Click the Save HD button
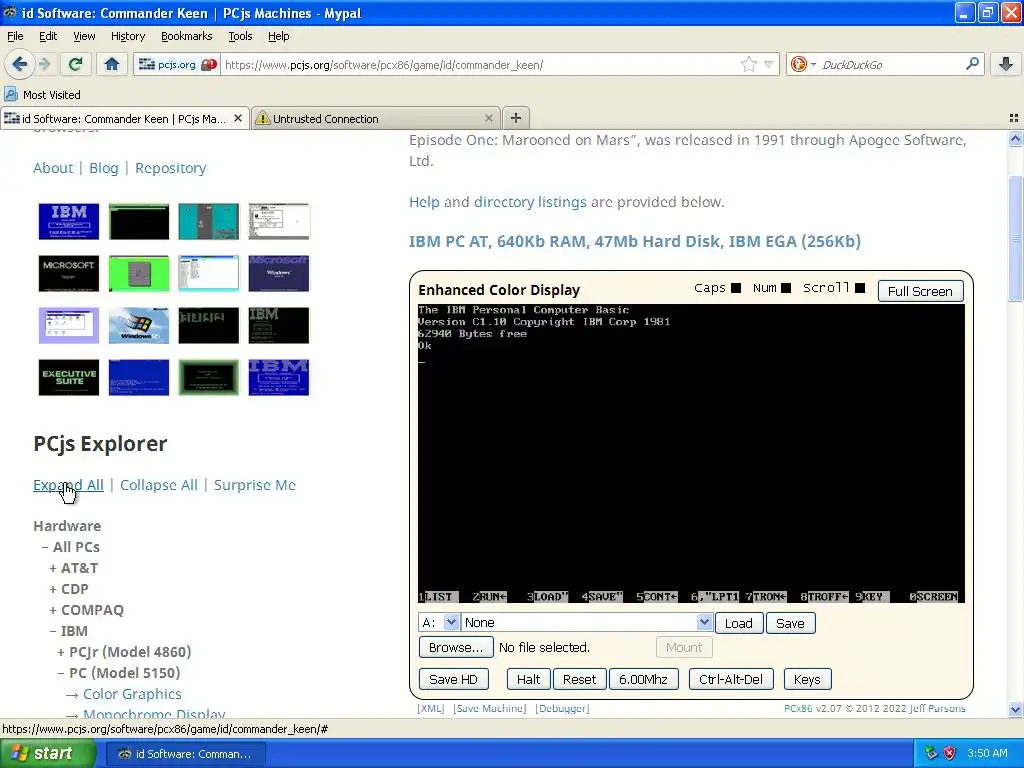Viewport: 1024px width, 768px height. pos(453,679)
